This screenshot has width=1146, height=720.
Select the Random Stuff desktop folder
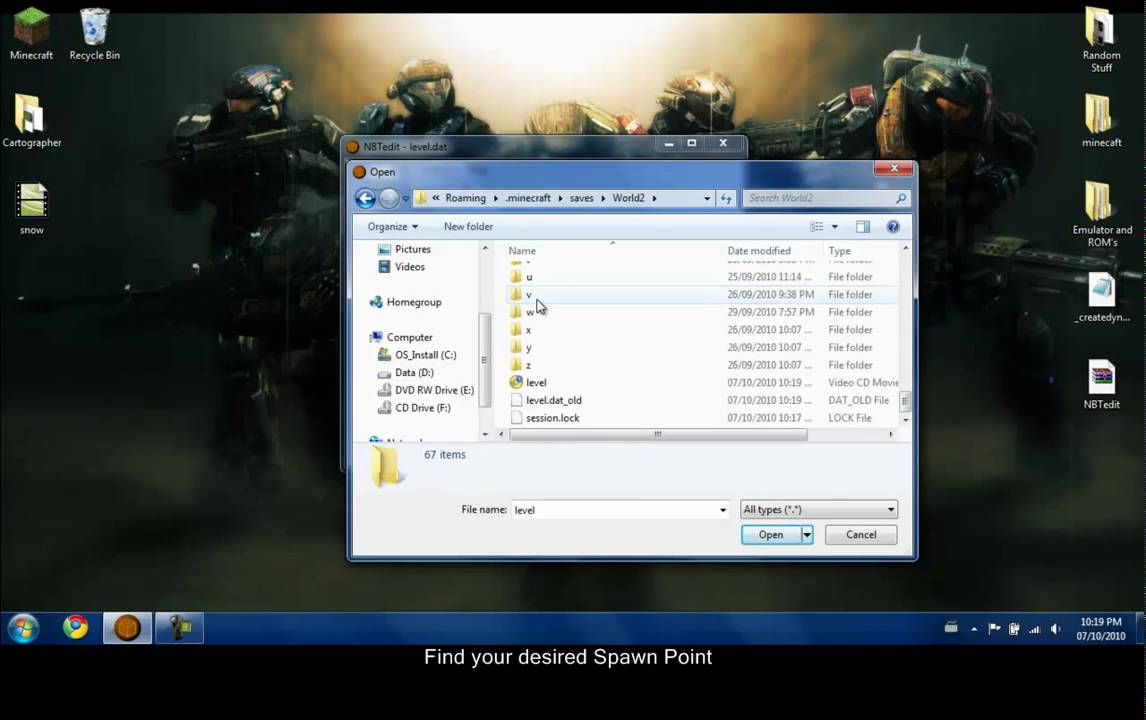pyautogui.click(x=1101, y=39)
